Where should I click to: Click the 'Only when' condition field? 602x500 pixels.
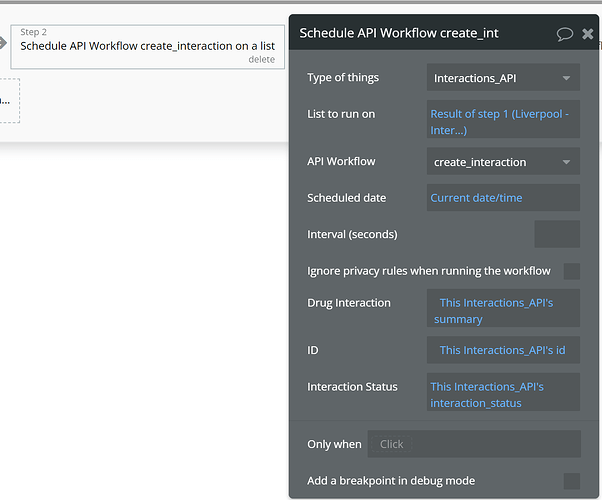[x=473, y=444]
